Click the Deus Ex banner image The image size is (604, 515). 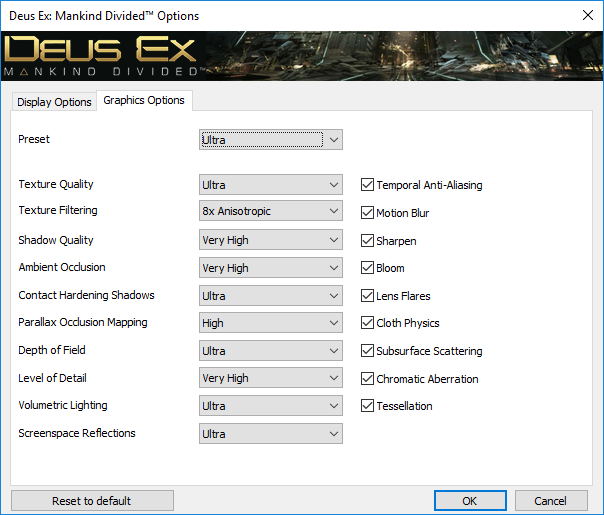(302, 56)
